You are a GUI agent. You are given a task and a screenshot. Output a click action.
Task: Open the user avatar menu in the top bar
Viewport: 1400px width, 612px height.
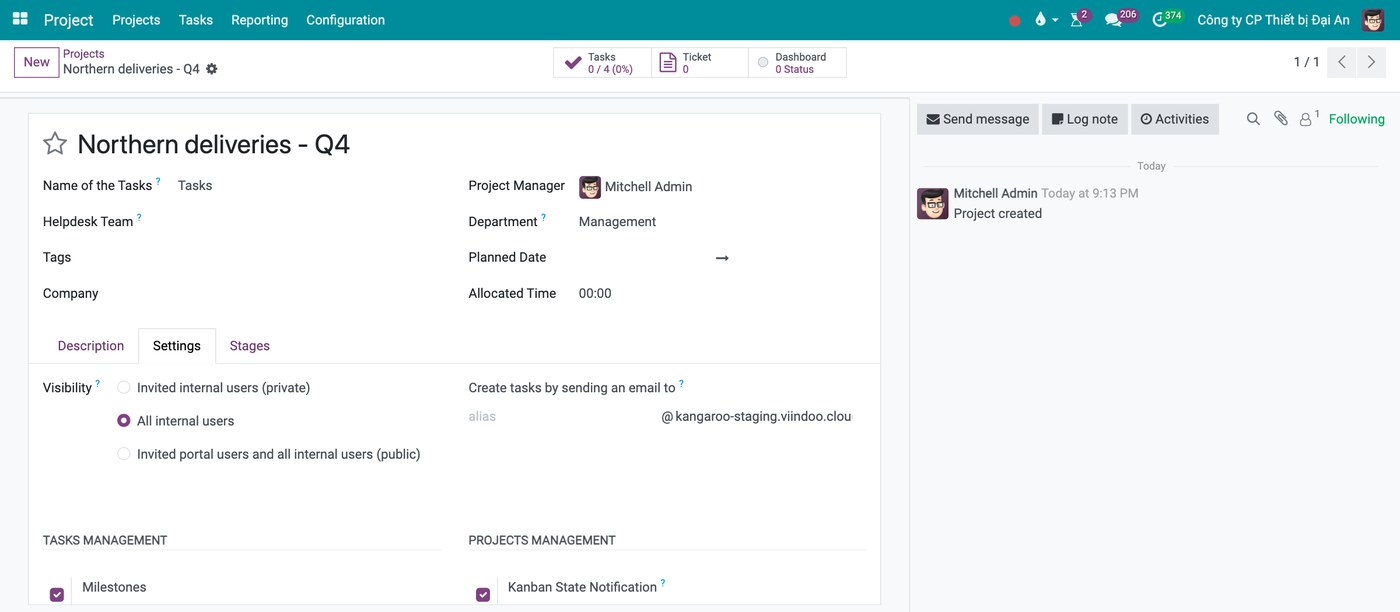[1373, 20]
